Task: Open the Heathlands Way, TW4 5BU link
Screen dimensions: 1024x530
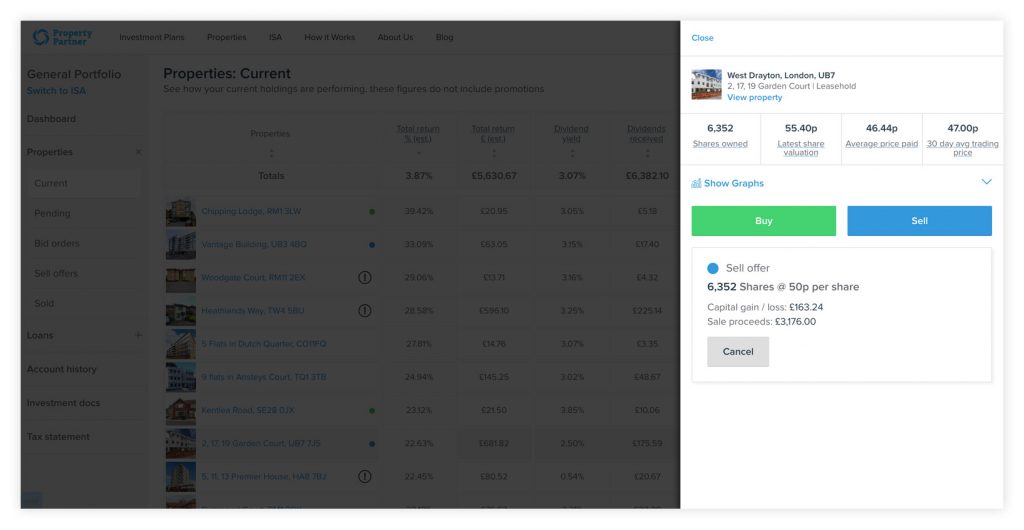Action: [x=253, y=311]
